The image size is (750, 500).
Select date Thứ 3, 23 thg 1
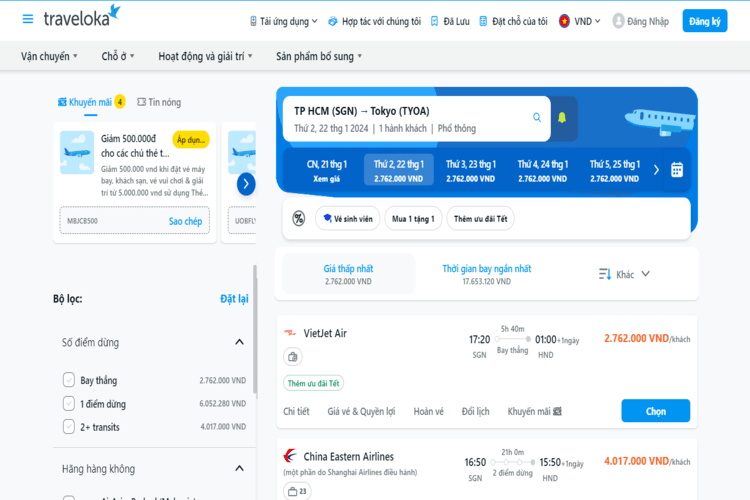point(471,170)
